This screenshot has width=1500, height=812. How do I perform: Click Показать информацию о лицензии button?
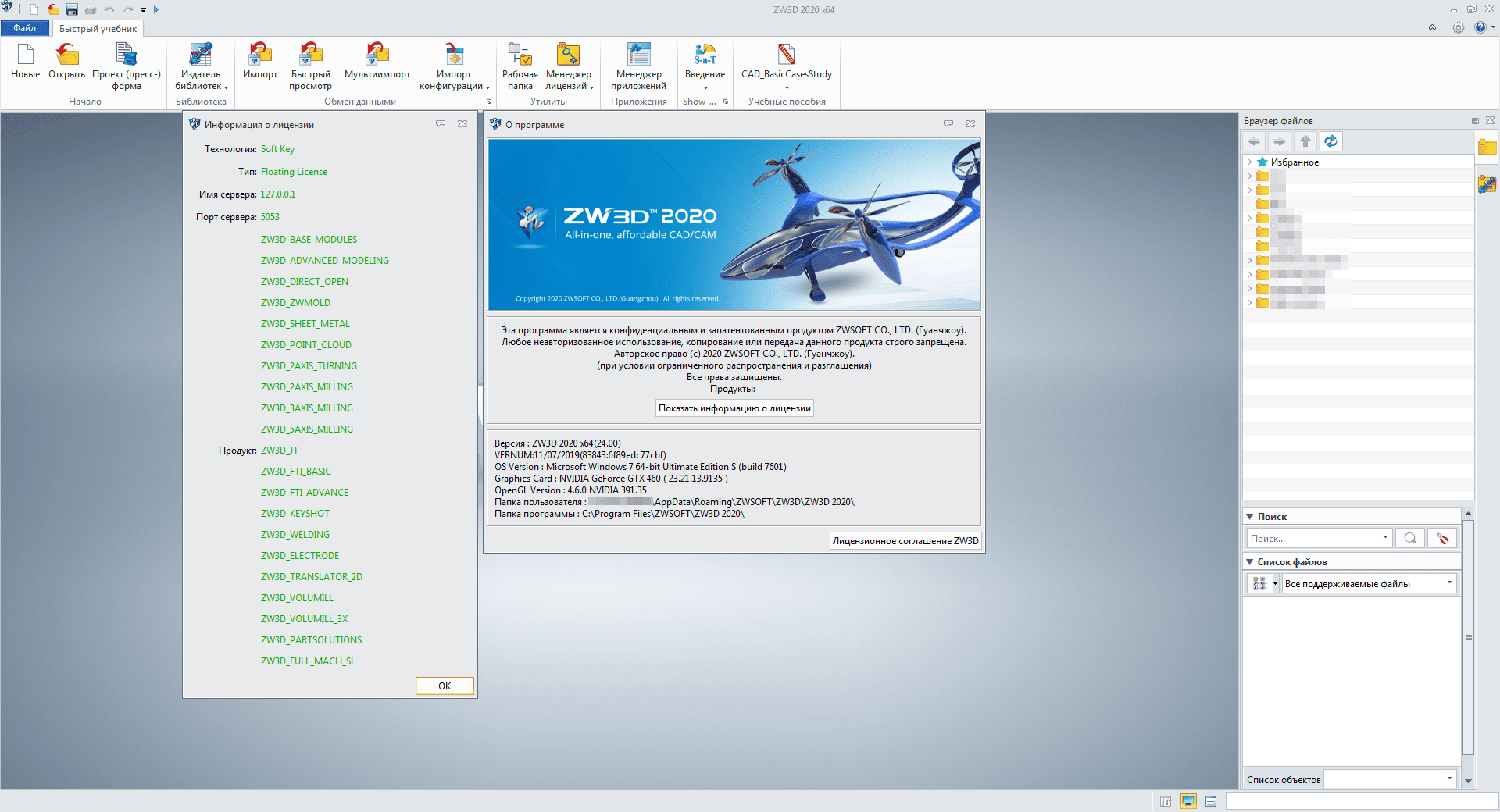tap(734, 408)
